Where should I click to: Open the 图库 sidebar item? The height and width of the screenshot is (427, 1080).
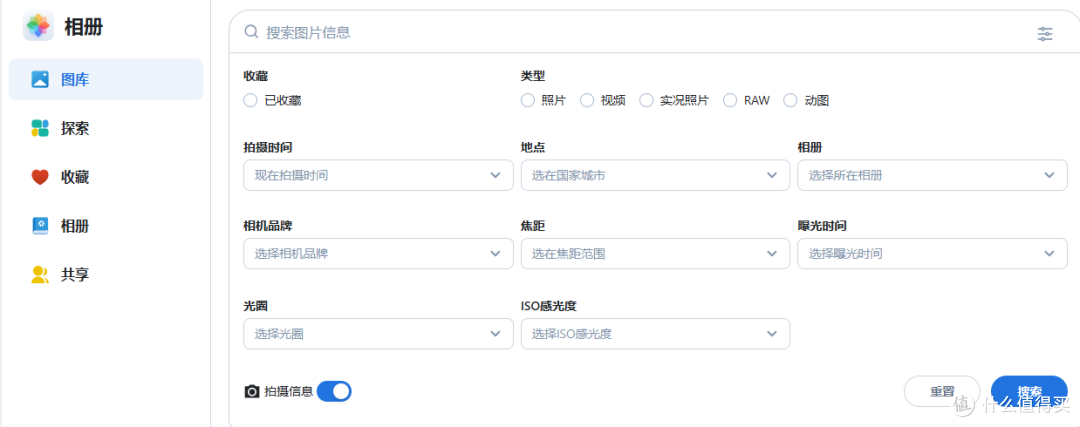pyautogui.click(x=106, y=79)
